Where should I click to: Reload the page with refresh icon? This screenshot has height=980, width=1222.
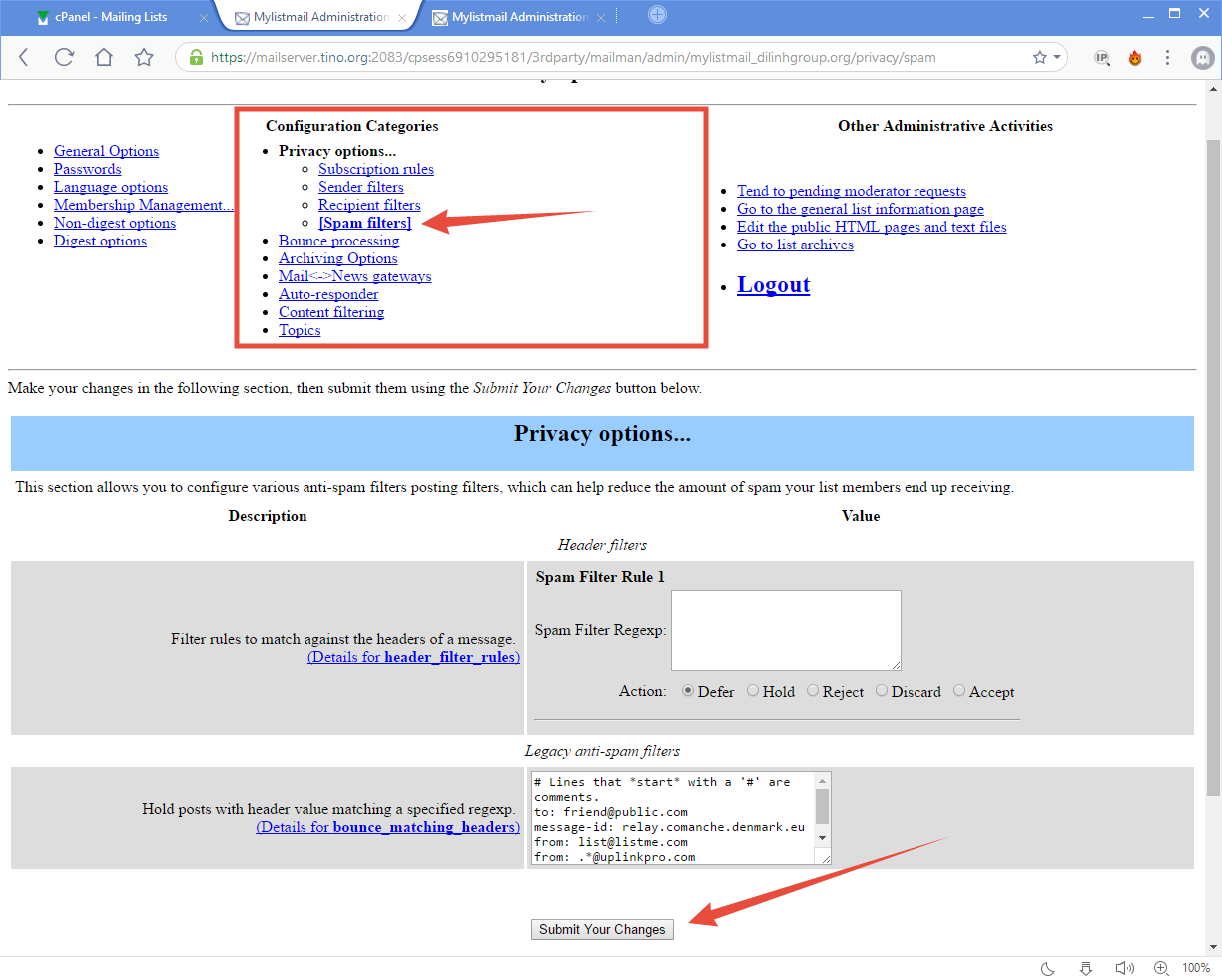click(64, 57)
